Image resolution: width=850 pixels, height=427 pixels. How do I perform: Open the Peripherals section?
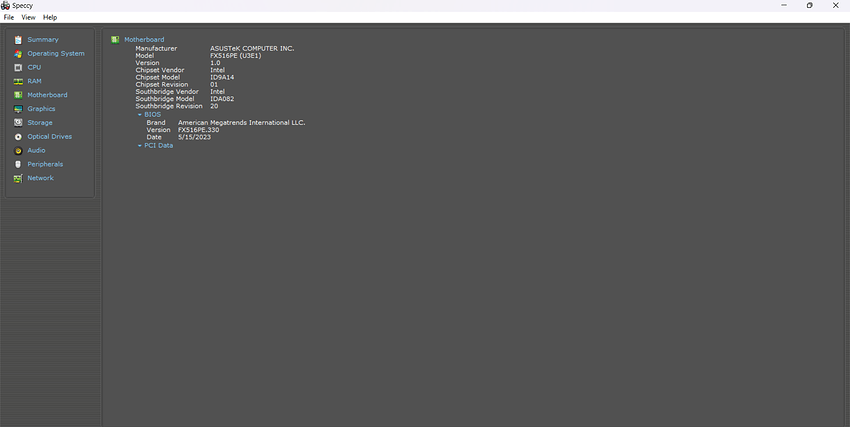45,164
